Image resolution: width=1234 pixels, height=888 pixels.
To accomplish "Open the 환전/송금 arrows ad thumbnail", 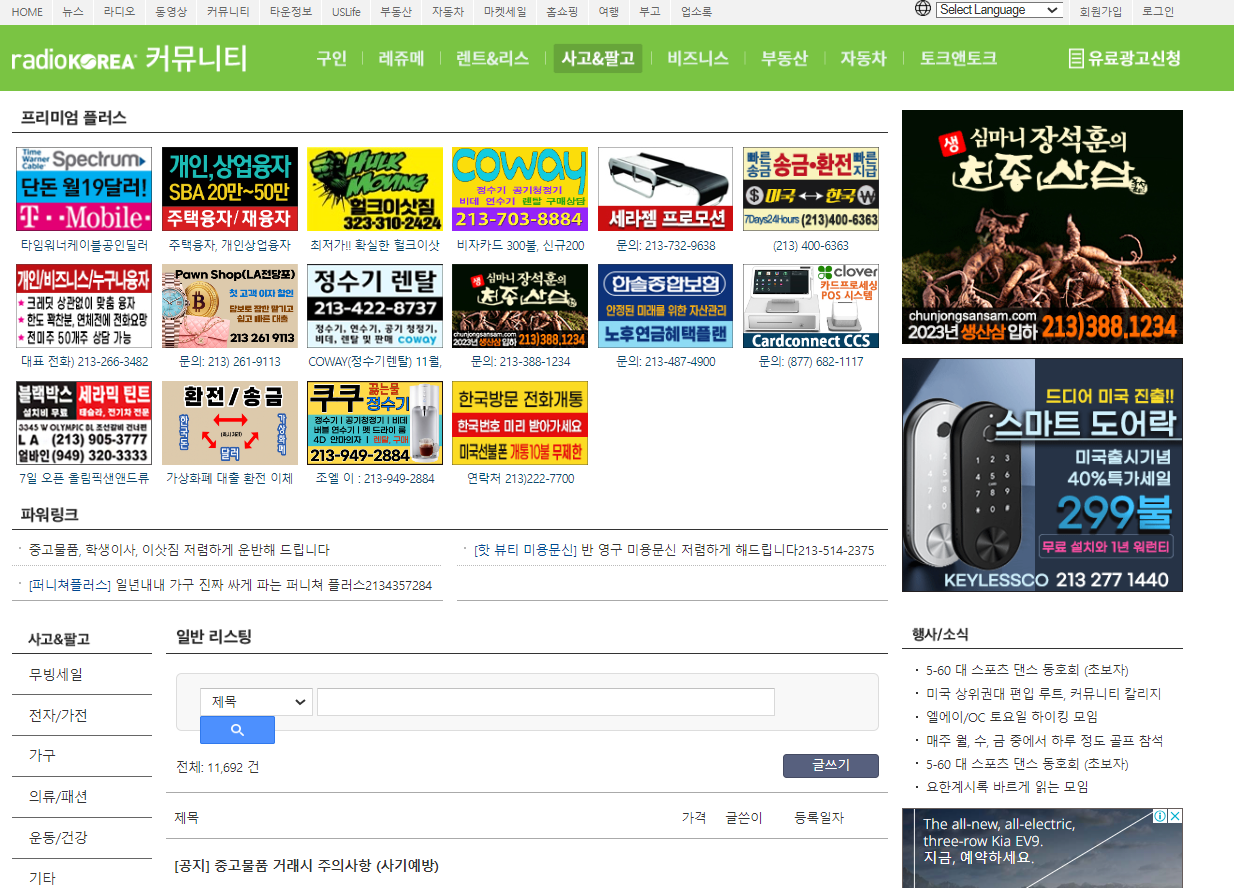I will 229,423.
